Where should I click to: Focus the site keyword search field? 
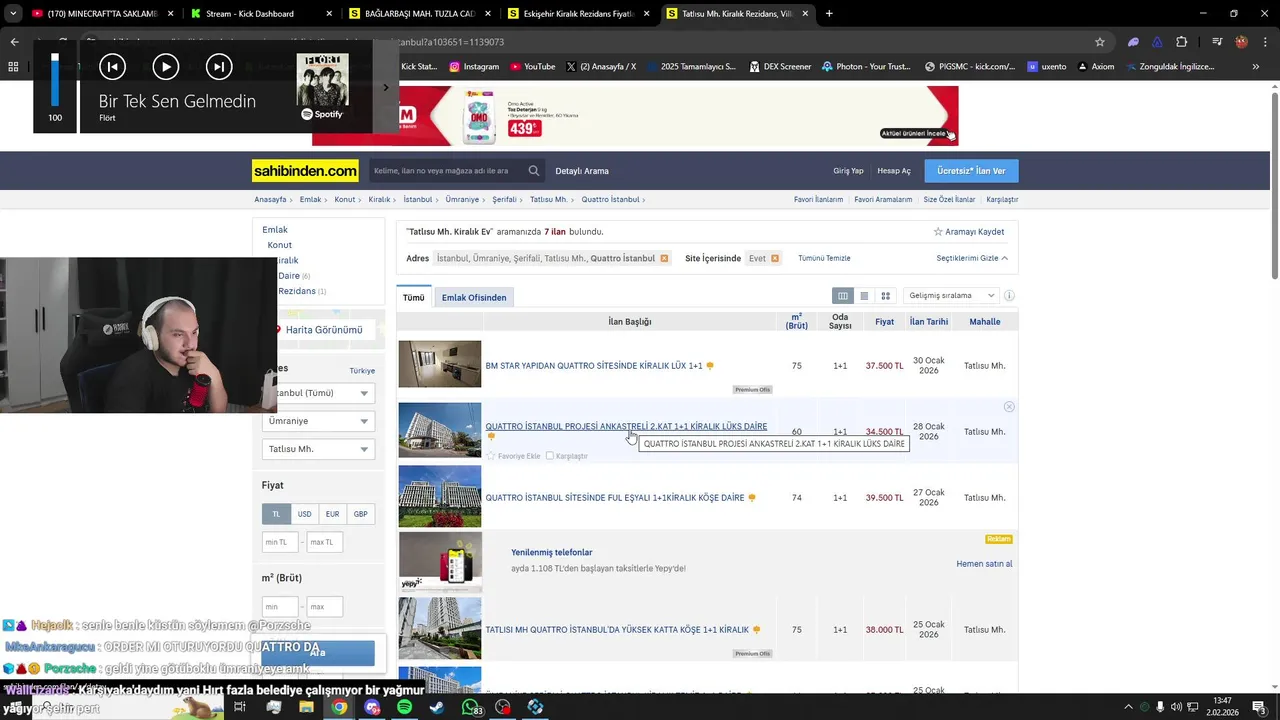click(x=447, y=171)
